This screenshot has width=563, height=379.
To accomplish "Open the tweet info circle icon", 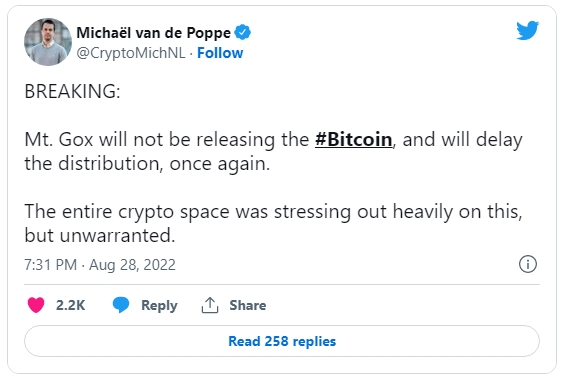I will [x=527, y=265].
